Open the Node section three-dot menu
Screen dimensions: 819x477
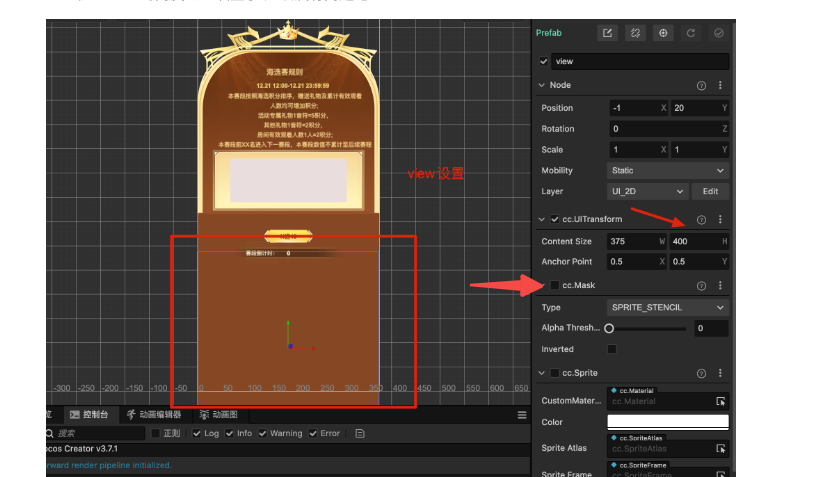pyautogui.click(x=720, y=85)
